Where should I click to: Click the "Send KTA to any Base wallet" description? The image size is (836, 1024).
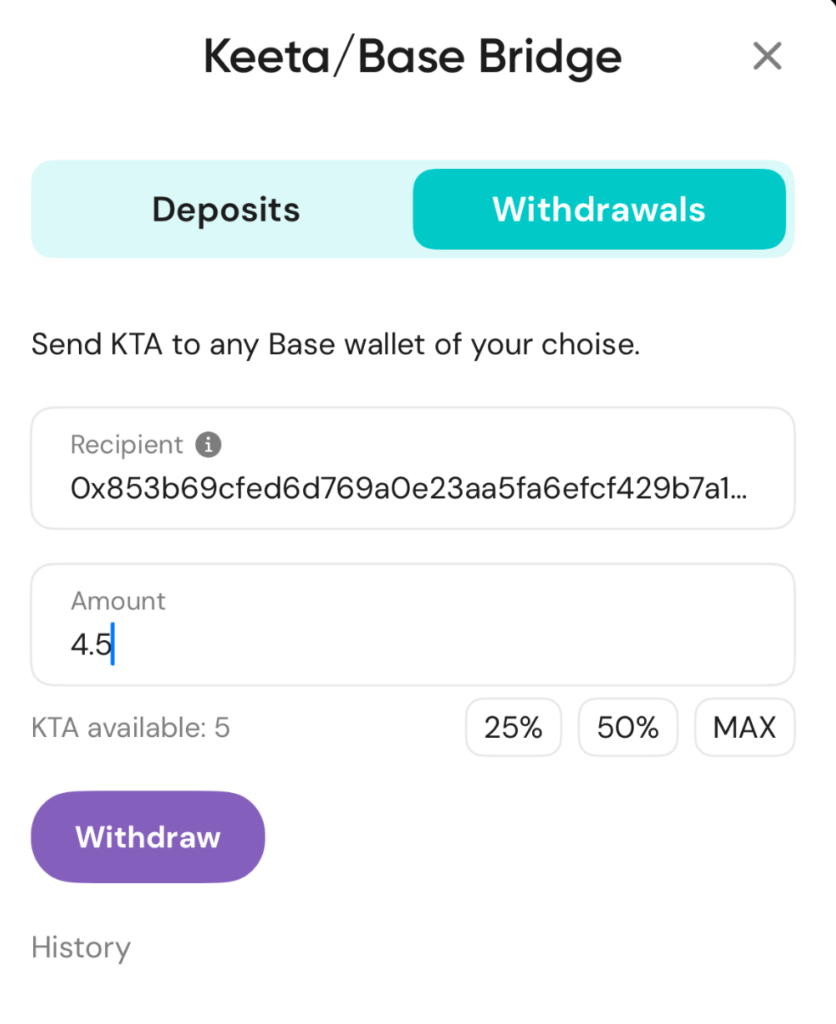(335, 345)
